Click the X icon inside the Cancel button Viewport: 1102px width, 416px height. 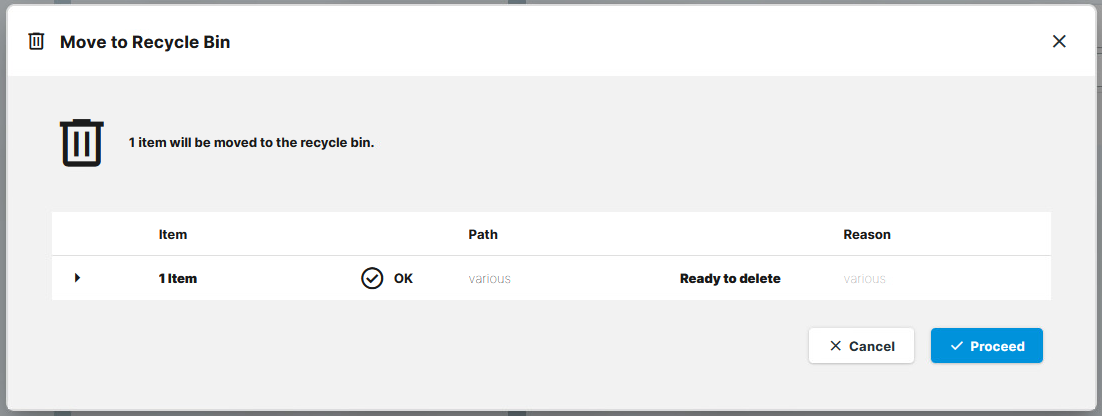click(x=835, y=346)
